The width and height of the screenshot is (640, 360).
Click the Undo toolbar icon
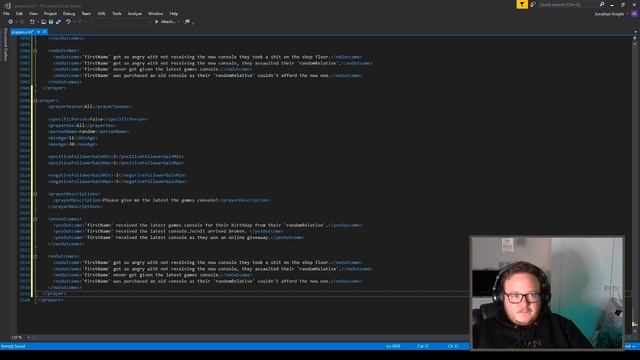(68, 22)
